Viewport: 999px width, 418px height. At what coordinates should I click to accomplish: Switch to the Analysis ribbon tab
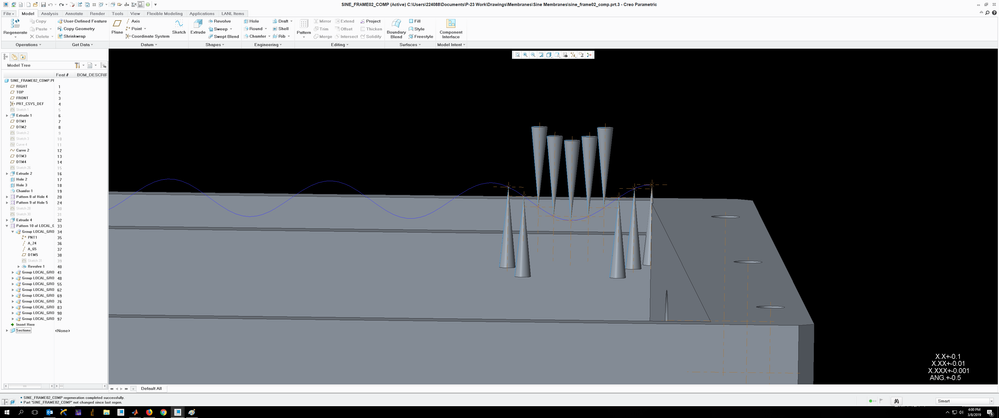pyautogui.click(x=49, y=13)
